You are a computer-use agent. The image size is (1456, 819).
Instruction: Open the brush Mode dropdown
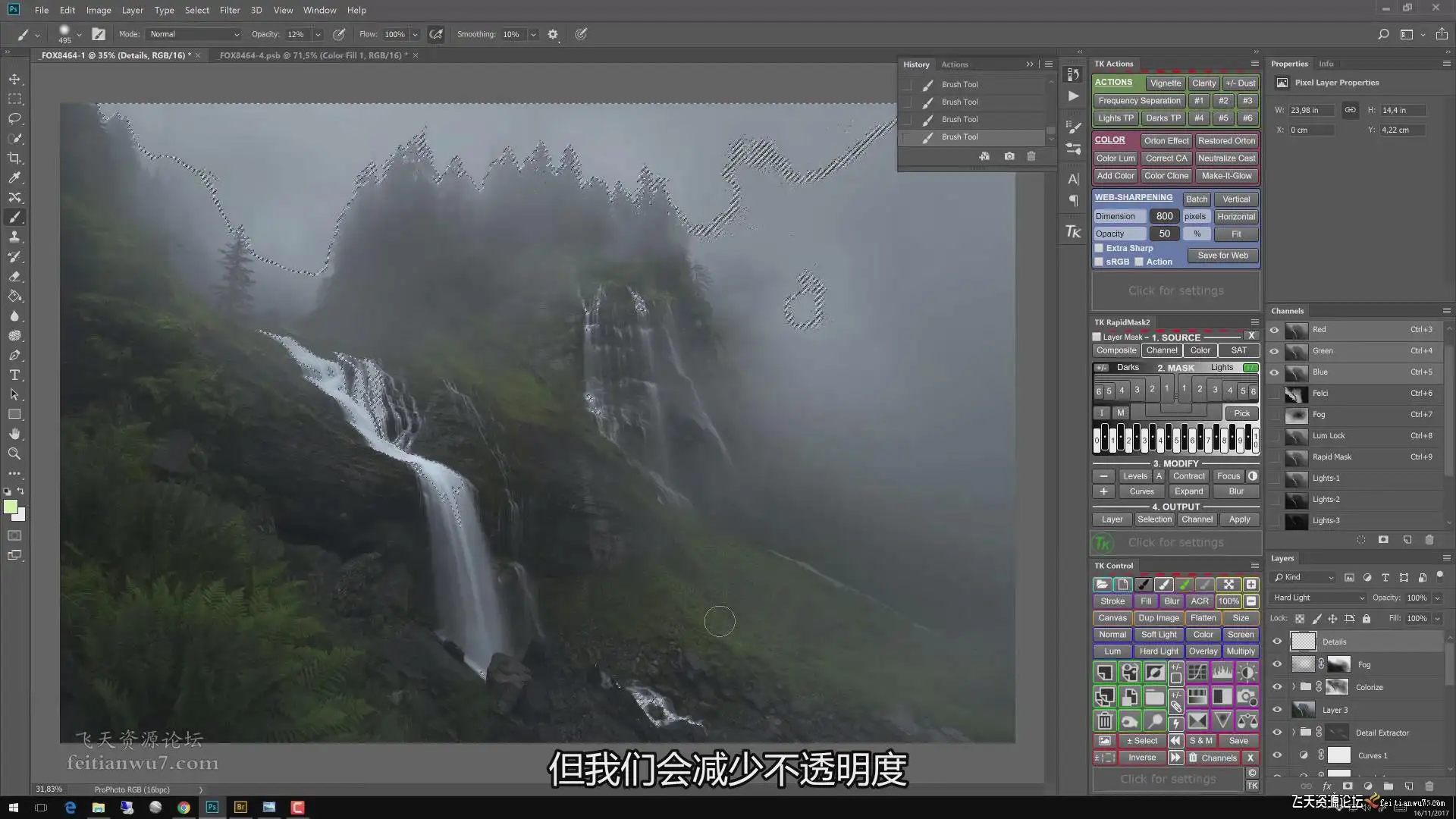point(194,34)
